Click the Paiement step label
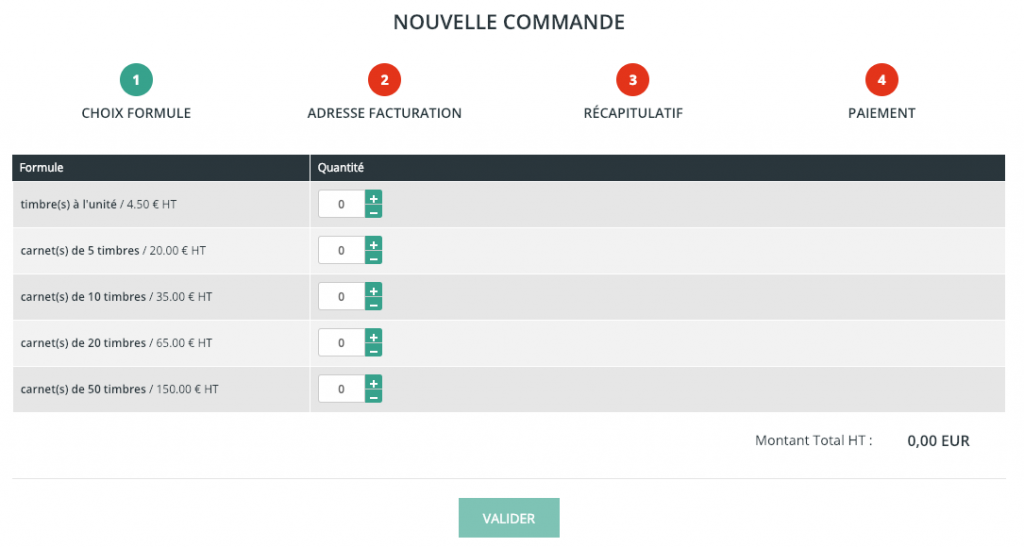Screen dimensions: 1024x547 tap(881, 113)
